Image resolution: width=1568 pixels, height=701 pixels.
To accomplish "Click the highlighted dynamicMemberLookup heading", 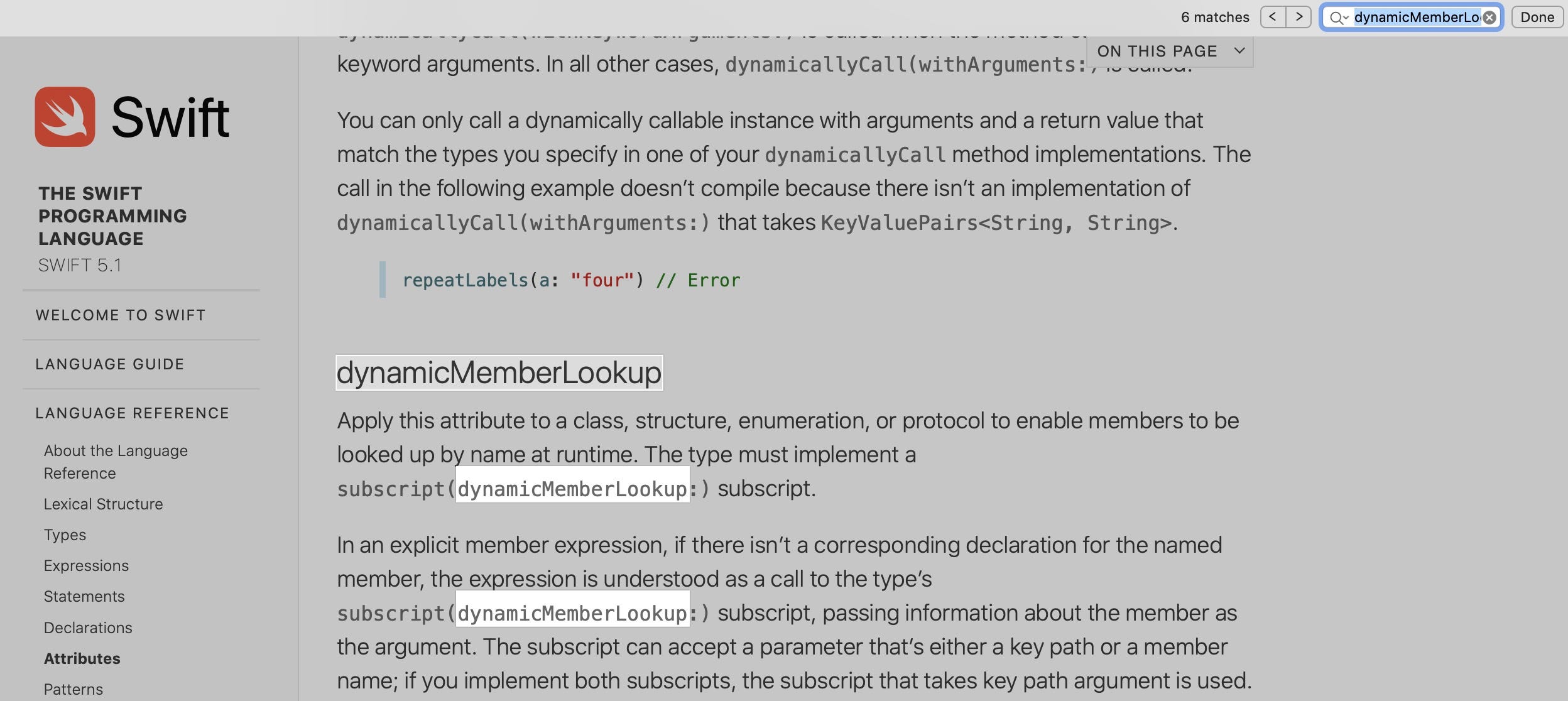I will [499, 373].
